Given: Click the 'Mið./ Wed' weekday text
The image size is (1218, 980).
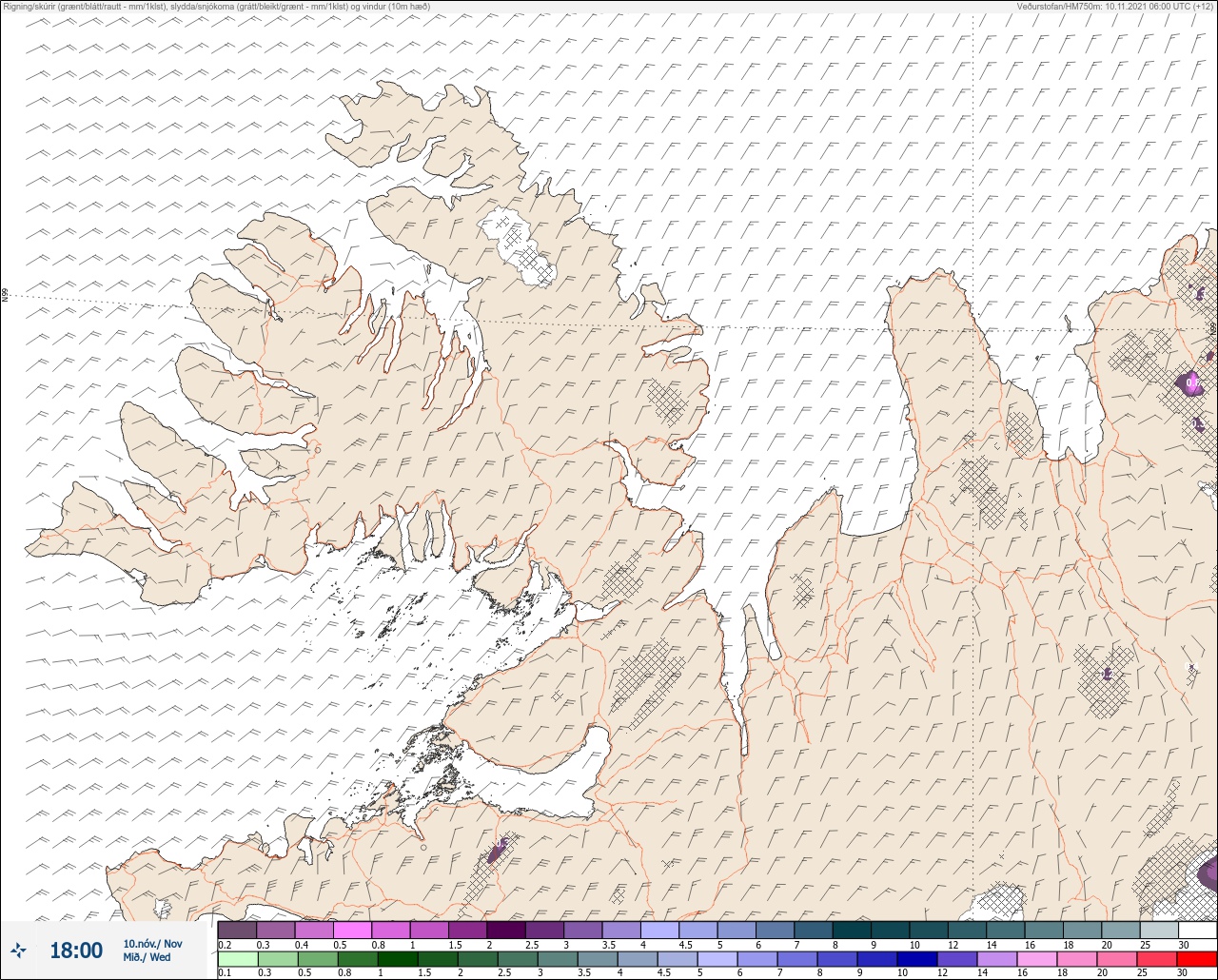Looking at the screenshot, I should coord(147,957).
